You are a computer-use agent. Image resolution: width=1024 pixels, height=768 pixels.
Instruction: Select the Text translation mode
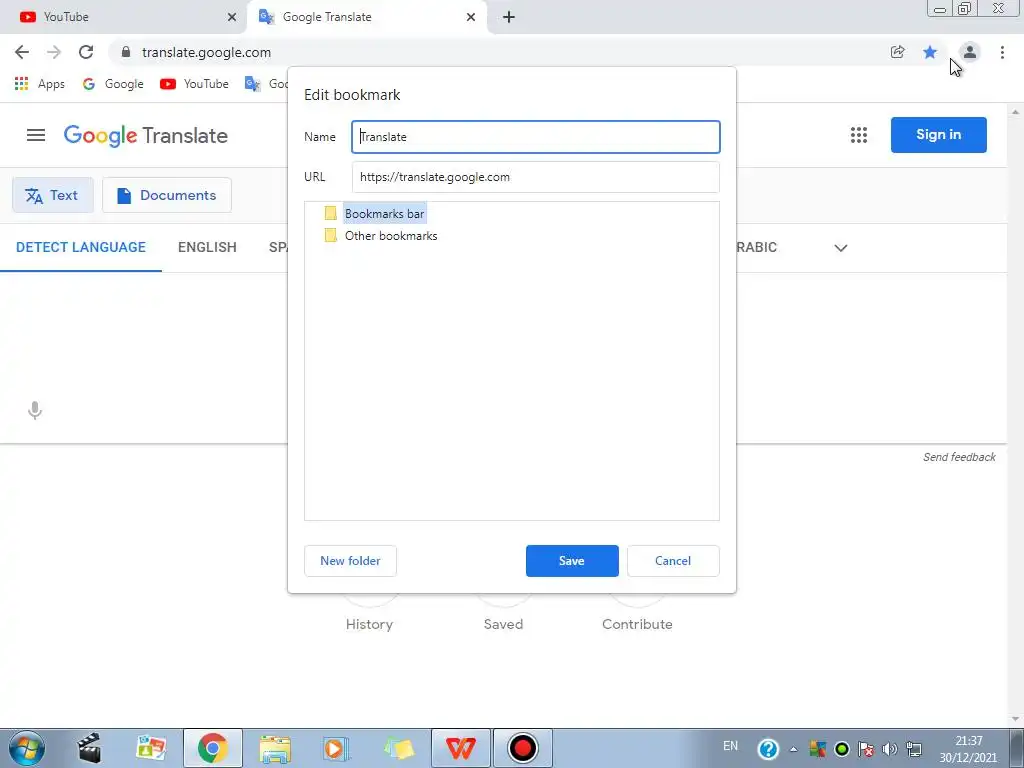pos(53,195)
